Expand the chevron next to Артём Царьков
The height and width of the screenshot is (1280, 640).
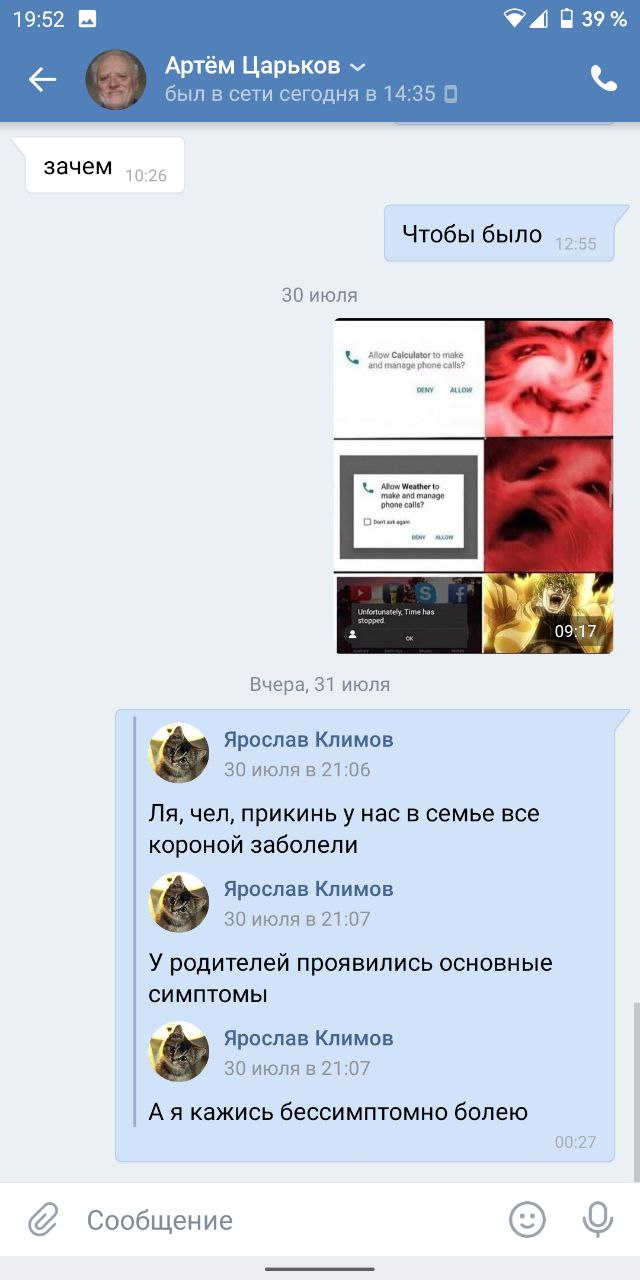pyautogui.click(x=358, y=68)
